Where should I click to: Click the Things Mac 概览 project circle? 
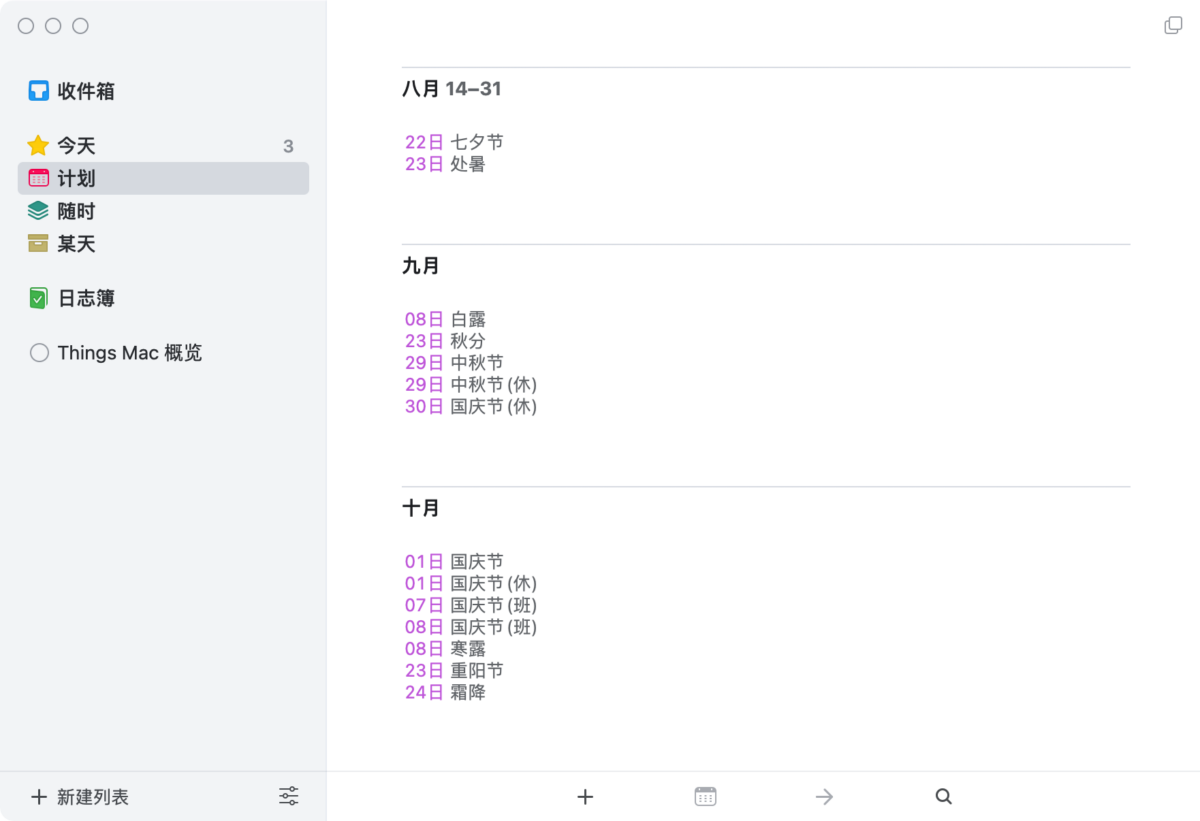coord(39,353)
